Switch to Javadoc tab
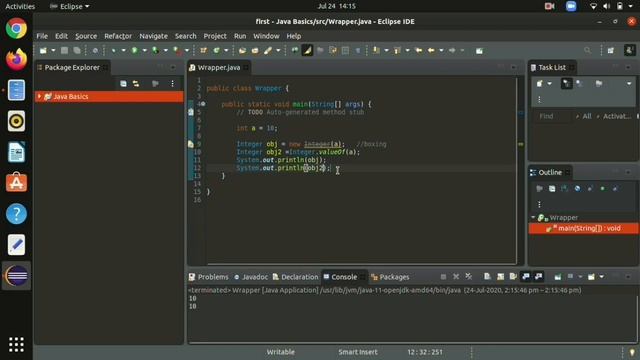 tap(251, 277)
